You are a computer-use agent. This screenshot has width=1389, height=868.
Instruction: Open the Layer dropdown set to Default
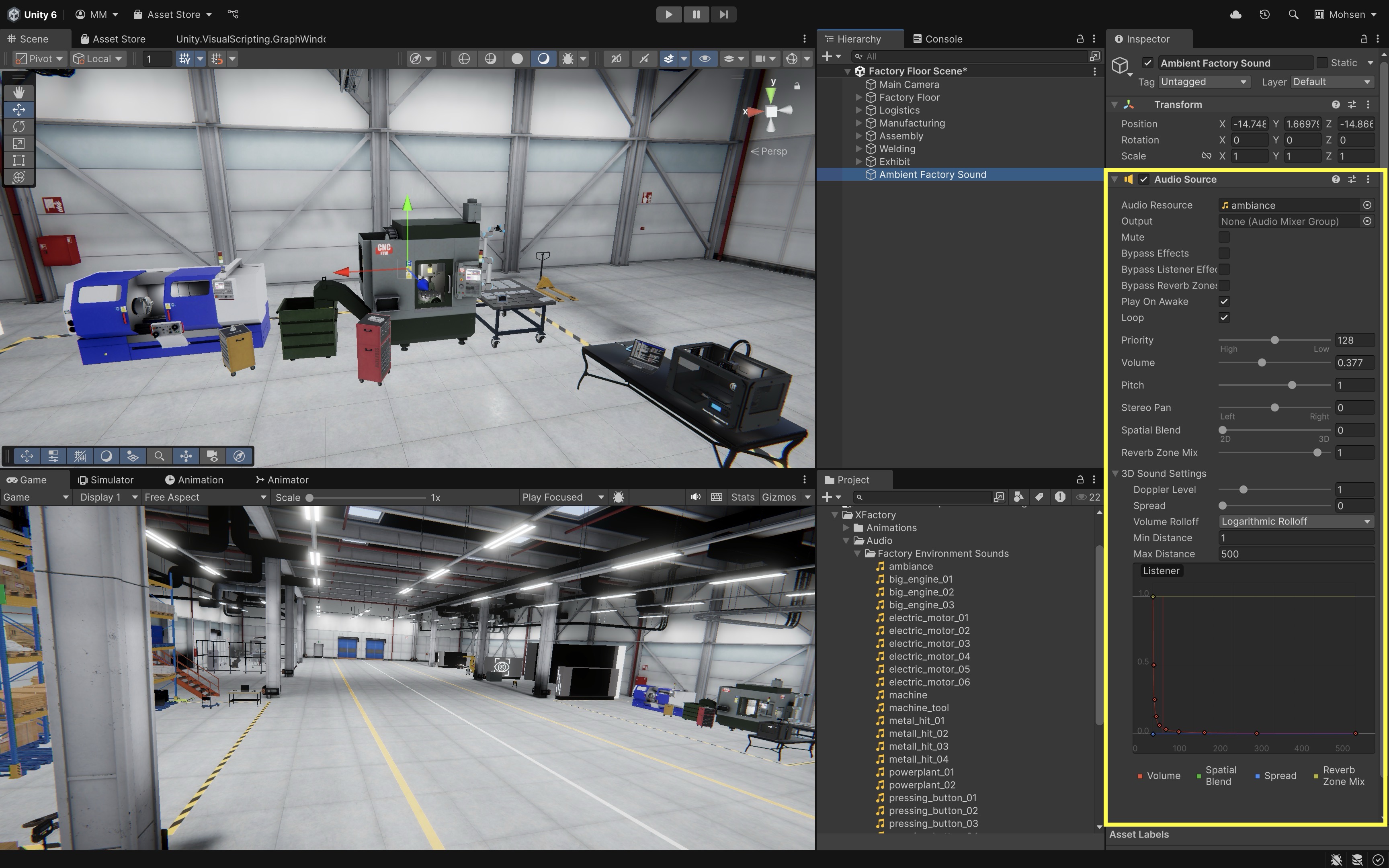point(1332,82)
